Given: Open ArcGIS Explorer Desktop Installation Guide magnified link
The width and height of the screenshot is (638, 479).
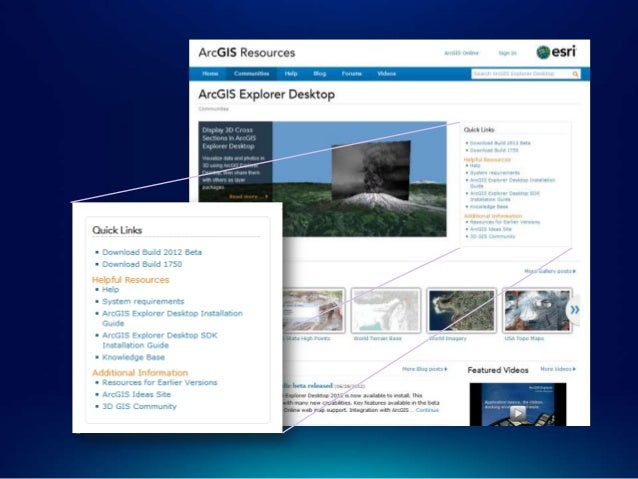Looking at the screenshot, I should [x=172, y=318].
